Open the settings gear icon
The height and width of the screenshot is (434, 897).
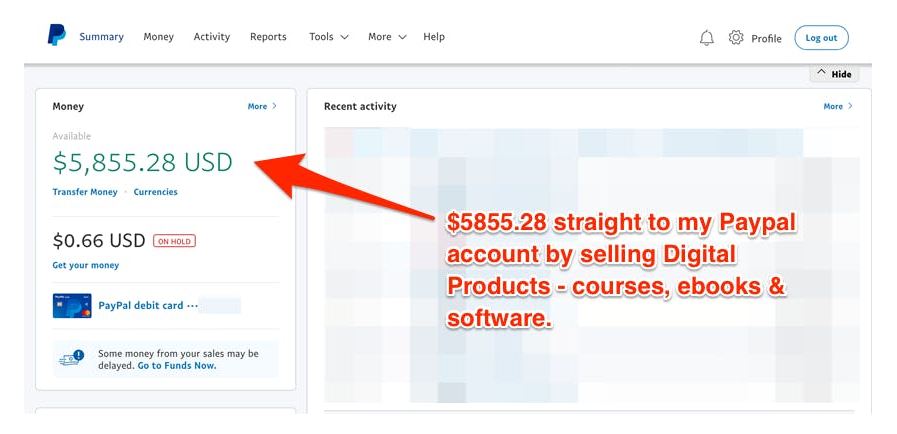click(x=736, y=38)
